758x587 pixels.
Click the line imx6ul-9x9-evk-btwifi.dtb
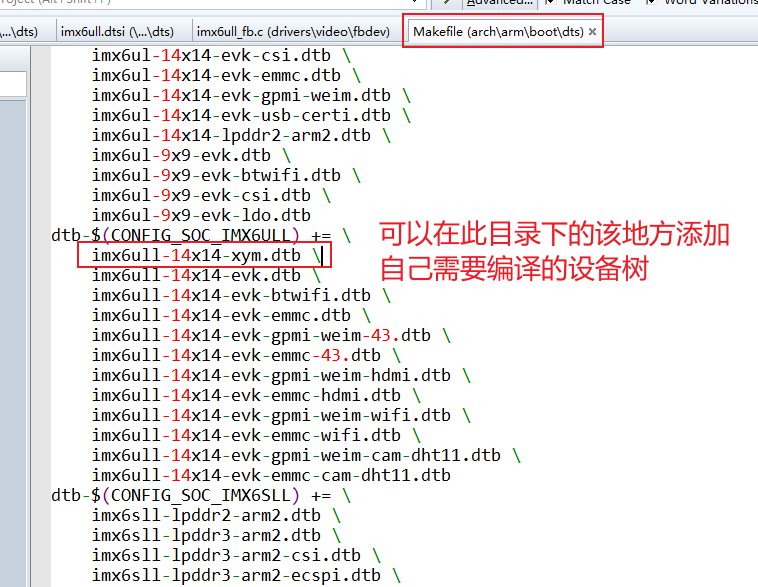click(226, 175)
